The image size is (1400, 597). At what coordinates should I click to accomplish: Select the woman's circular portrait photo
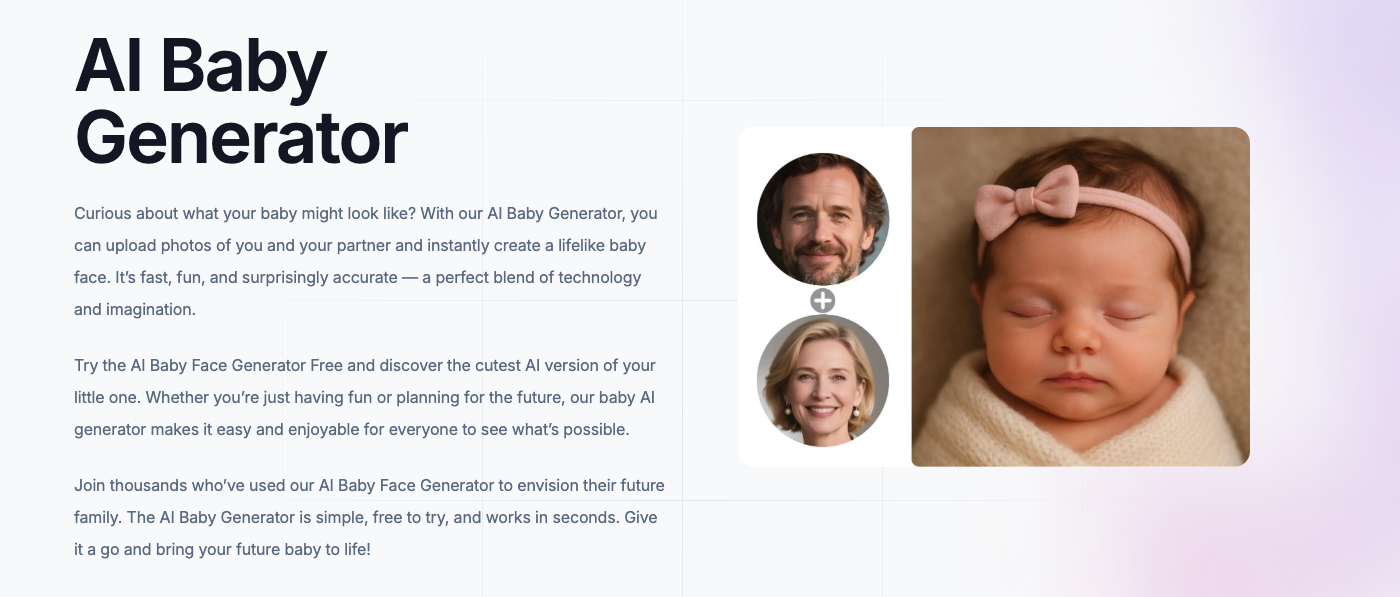click(x=823, y=381)
